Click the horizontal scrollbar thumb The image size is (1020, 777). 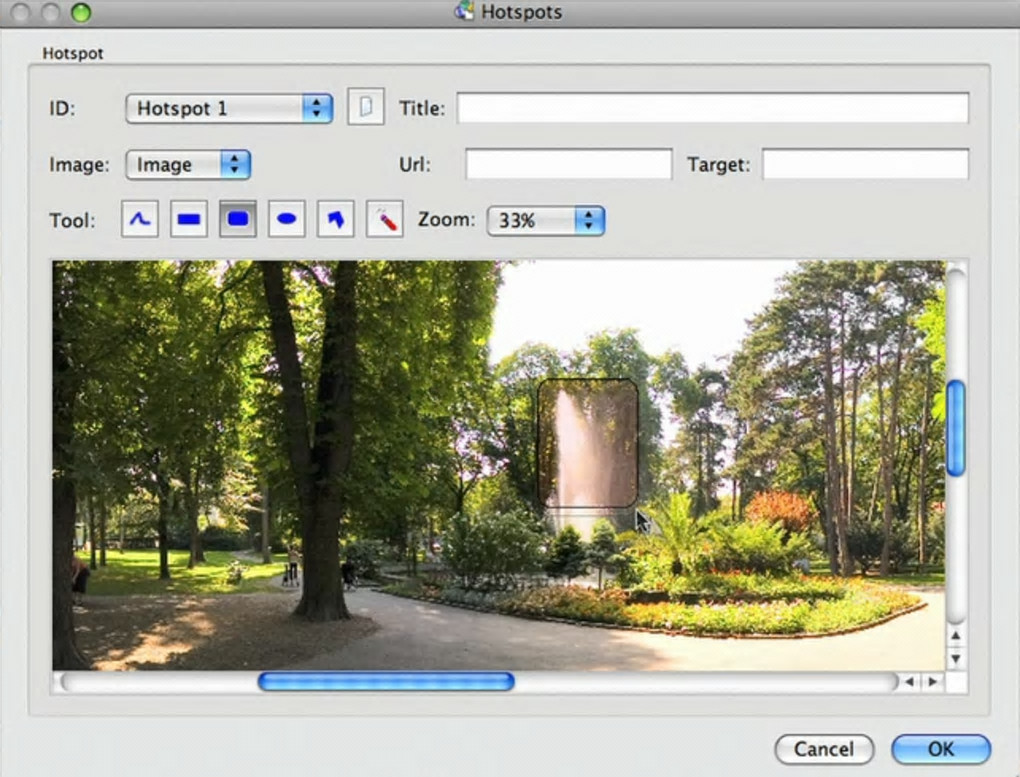click(386, 682)
